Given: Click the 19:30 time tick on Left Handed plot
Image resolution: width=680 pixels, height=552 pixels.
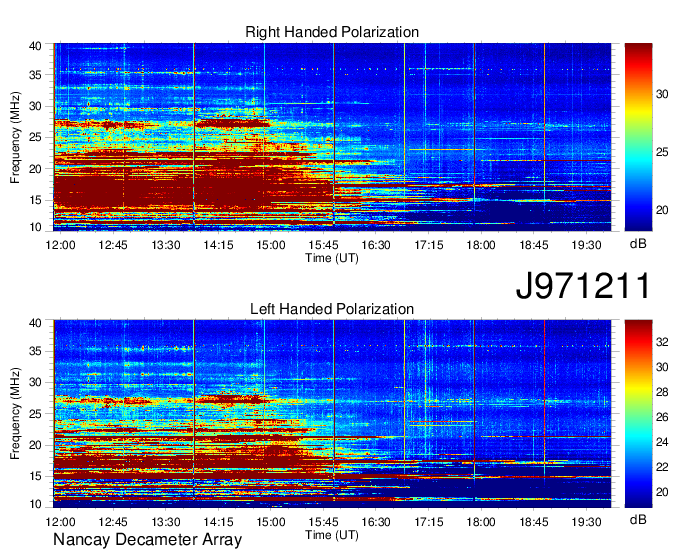Looking at the screenshot, I should (586, 522).
